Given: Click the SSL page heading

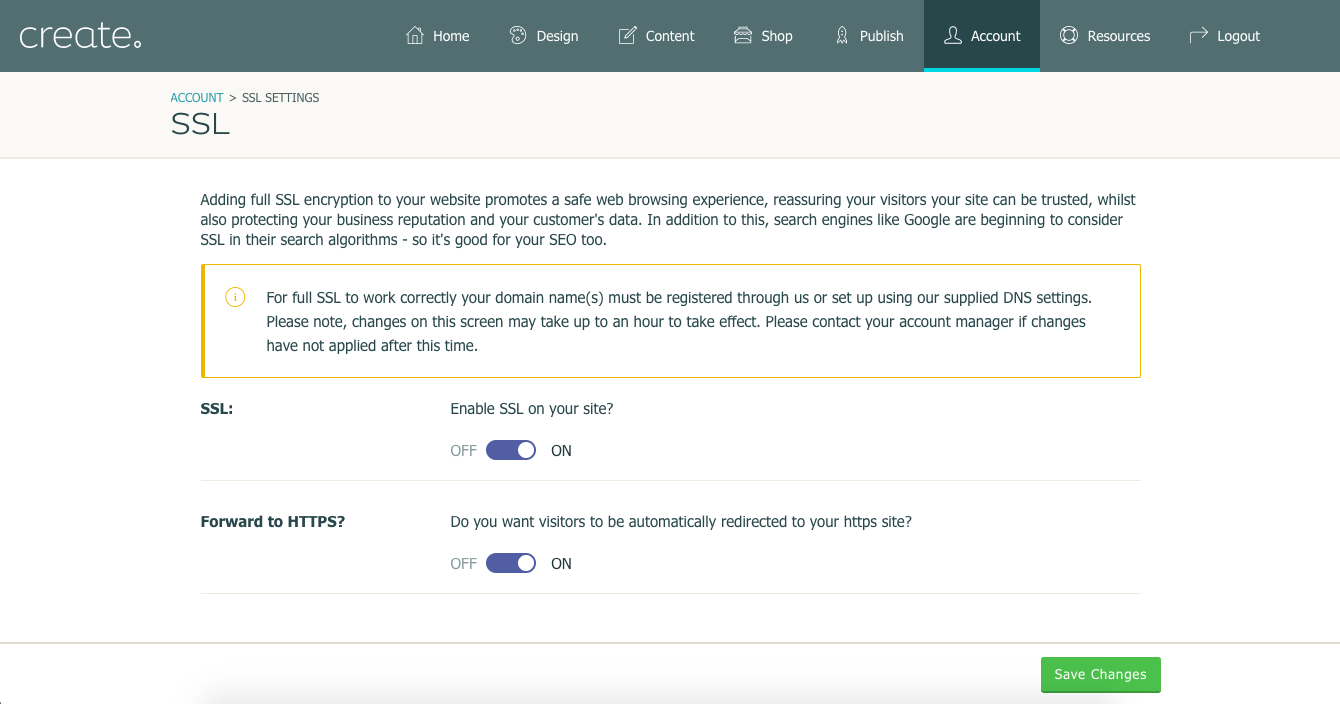Looking at the screenshot, I should 200,124.
